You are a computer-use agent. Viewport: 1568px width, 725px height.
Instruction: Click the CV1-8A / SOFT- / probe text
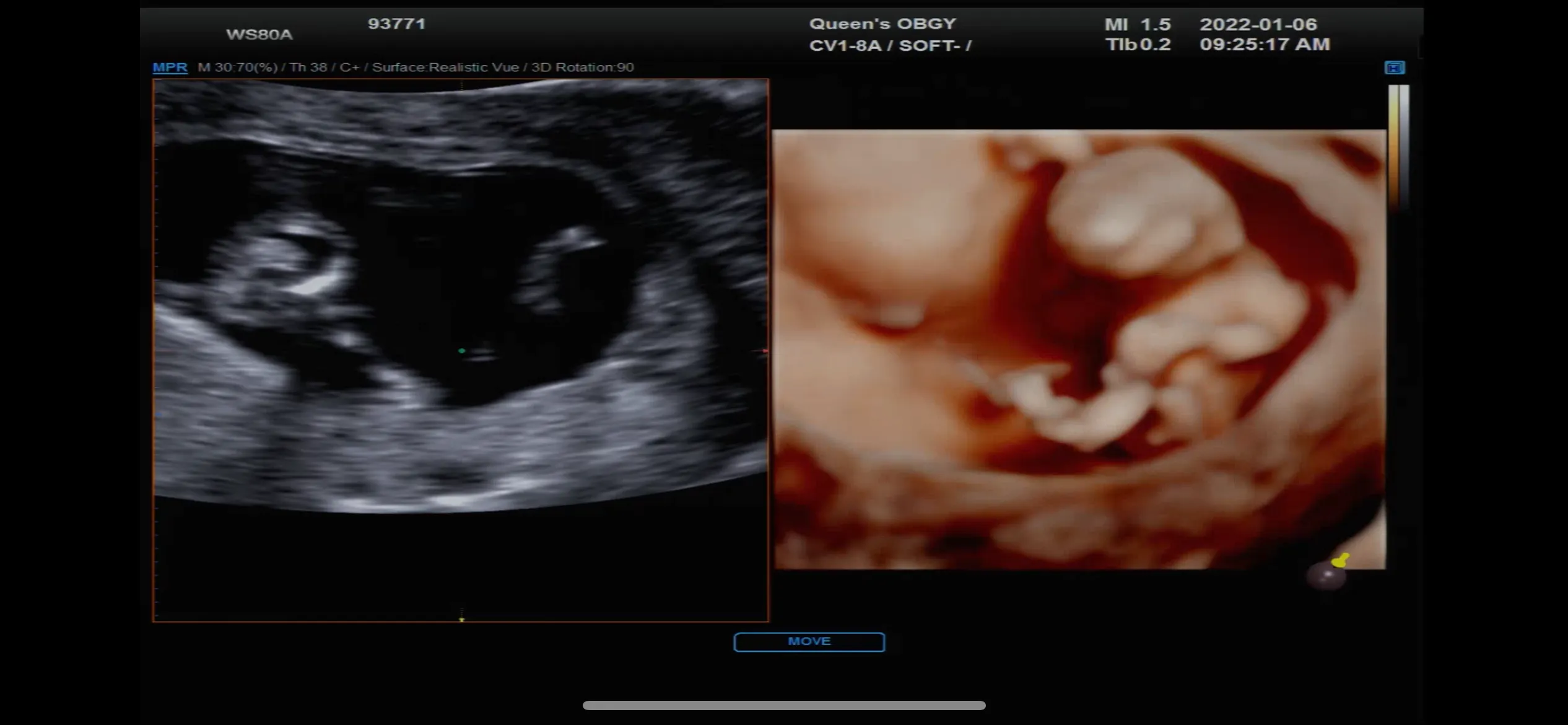pos(890,45)
